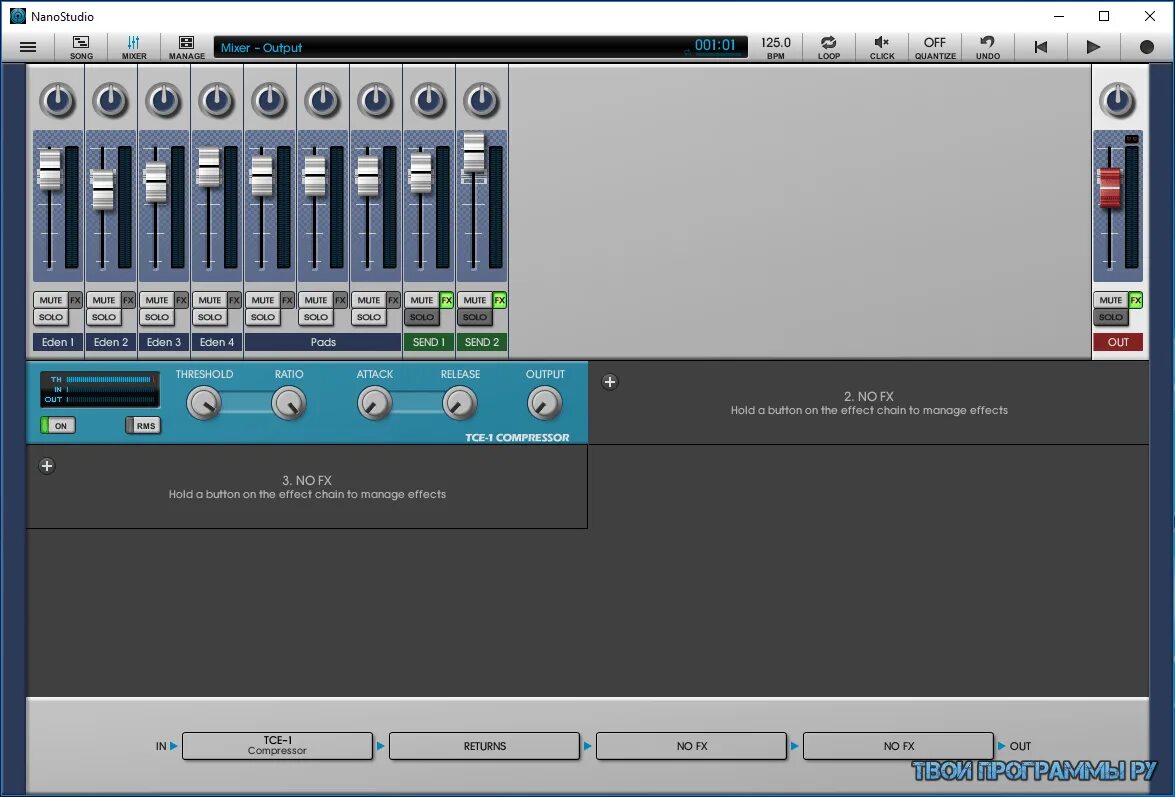Mute the Eden 3 channel
This screenshot has height=797, width=1175.
click(x=157, y=300)
